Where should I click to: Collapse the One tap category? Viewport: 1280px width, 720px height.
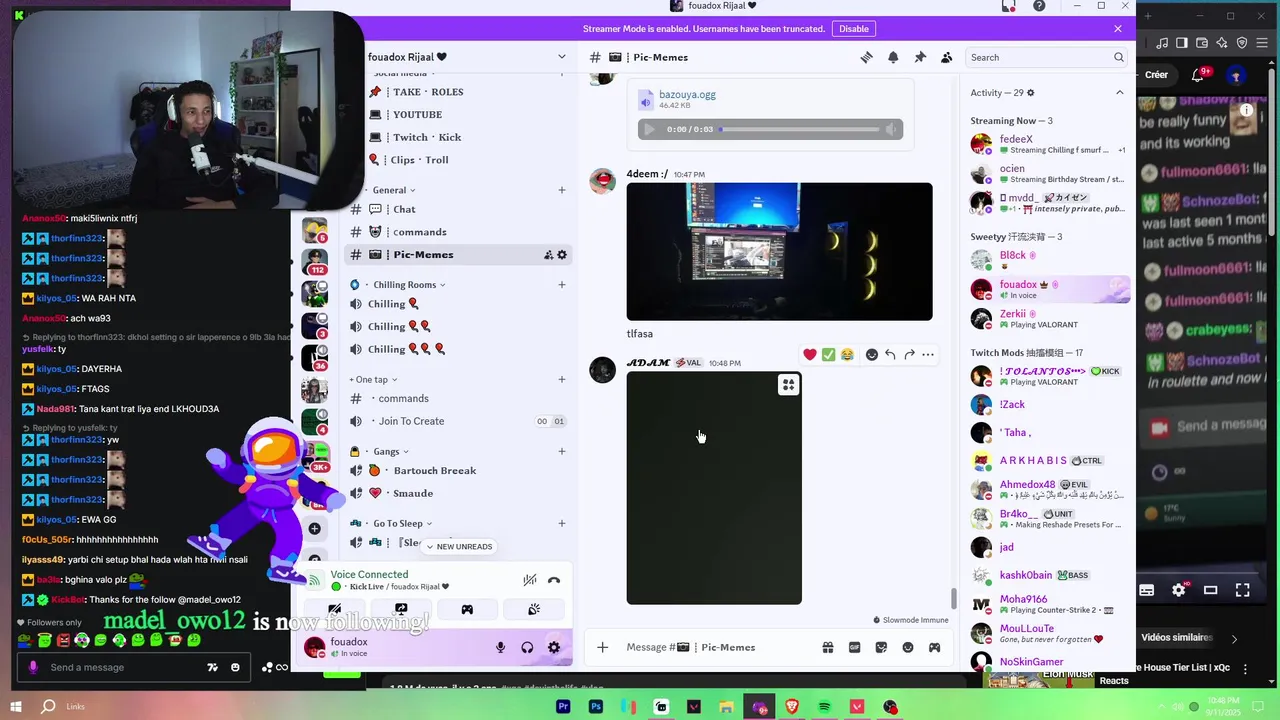click(373, 379)
